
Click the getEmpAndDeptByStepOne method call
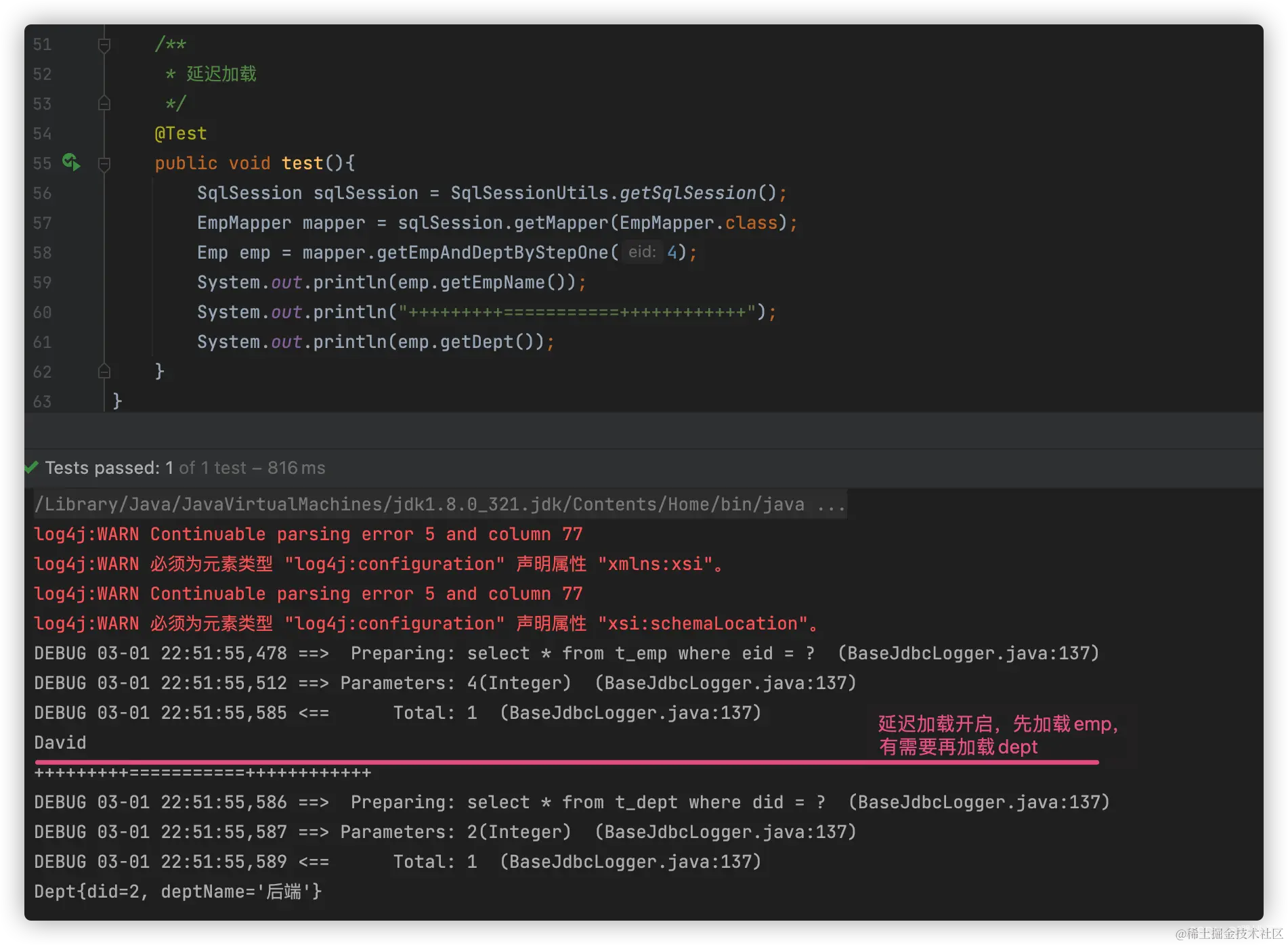(x=493, y=252)
